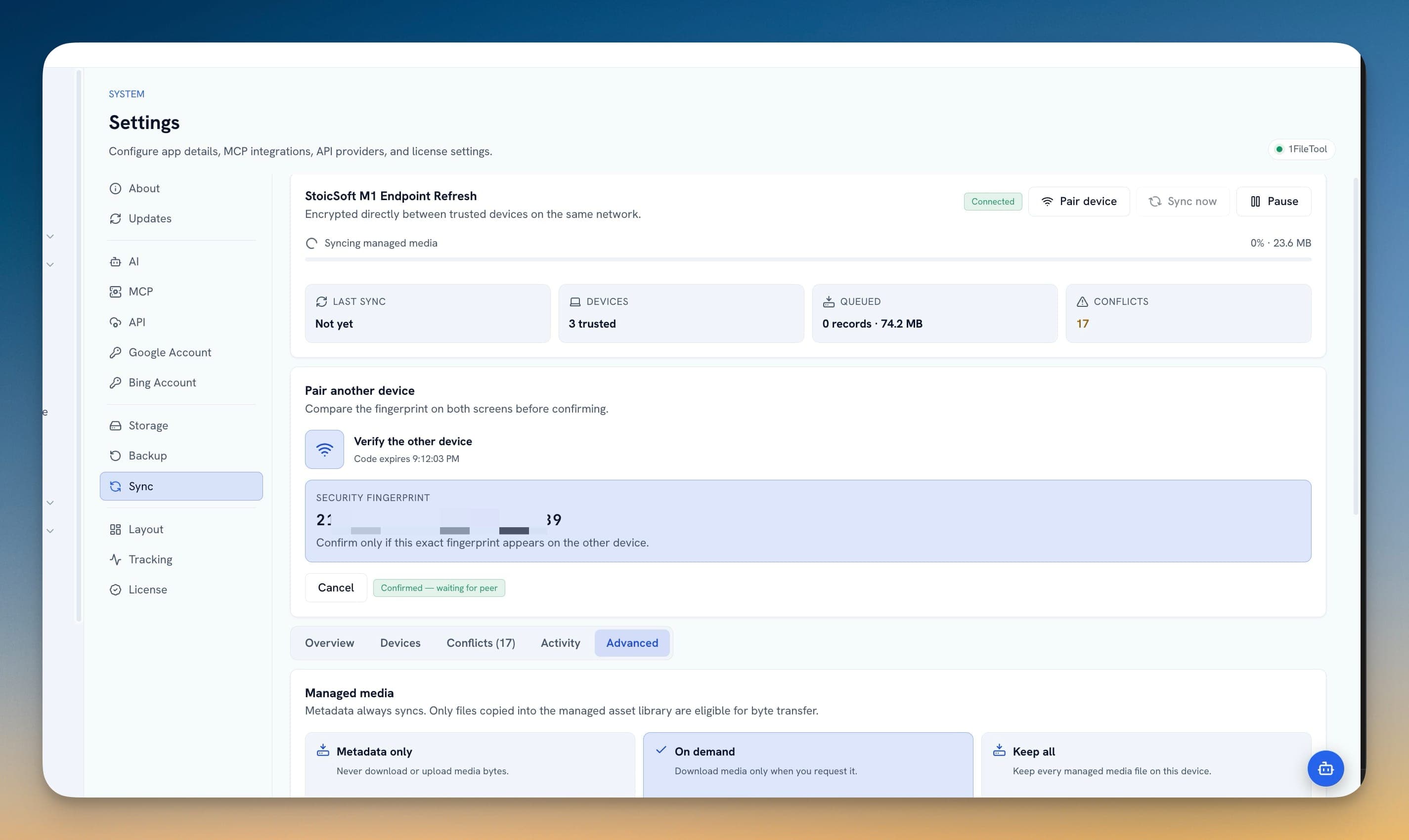Click the security fingerprint code box
The width and height of the screenshot is (1409, 840).
(x=808, y=521)
